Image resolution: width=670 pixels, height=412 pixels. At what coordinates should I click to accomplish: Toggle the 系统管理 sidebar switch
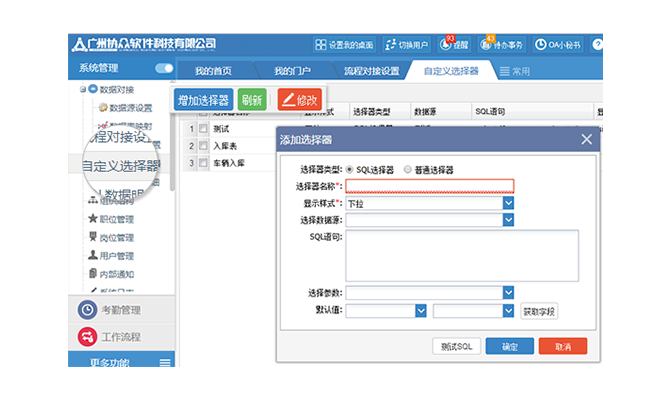164,68
